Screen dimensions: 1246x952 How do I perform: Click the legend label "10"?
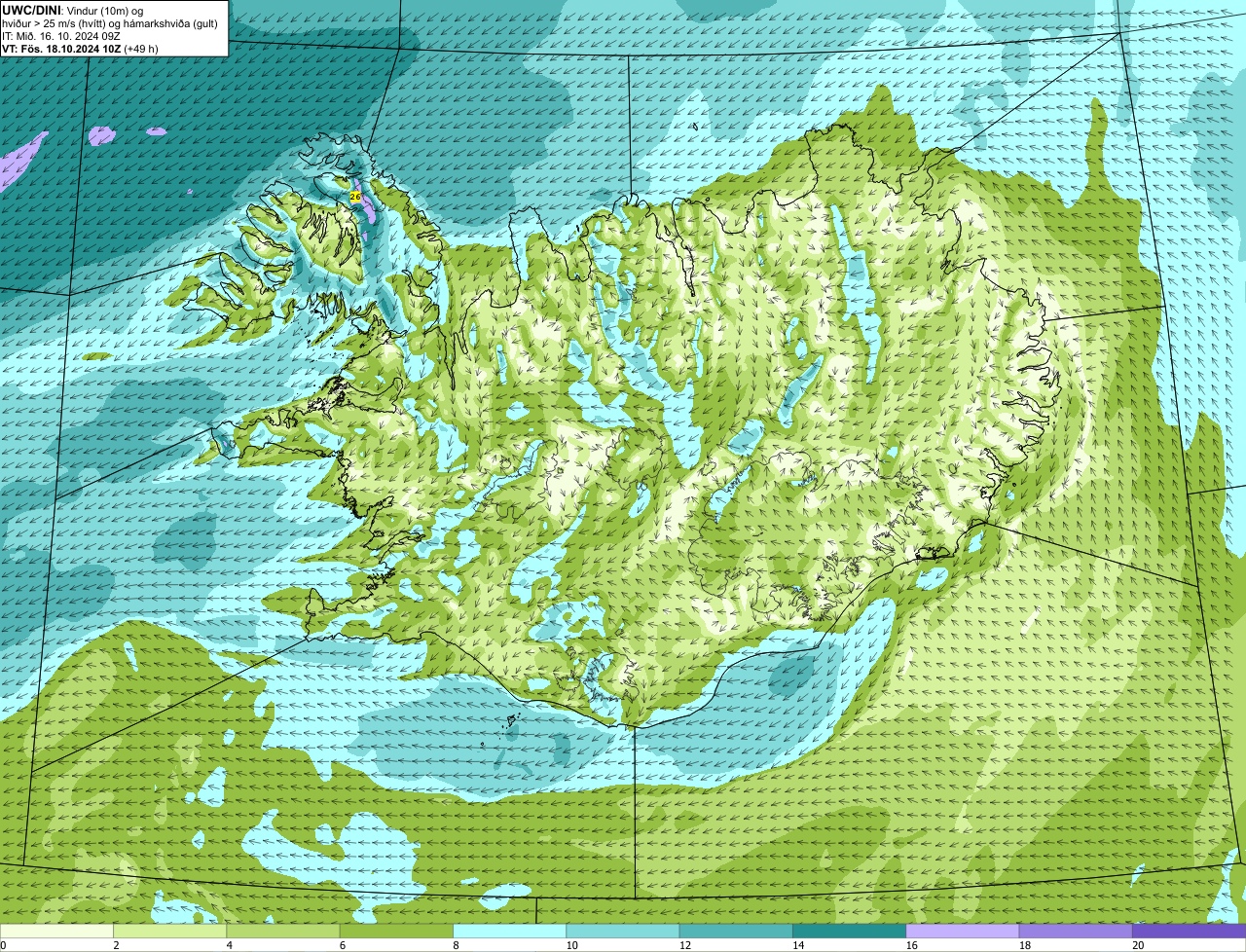tap(571, 945)
